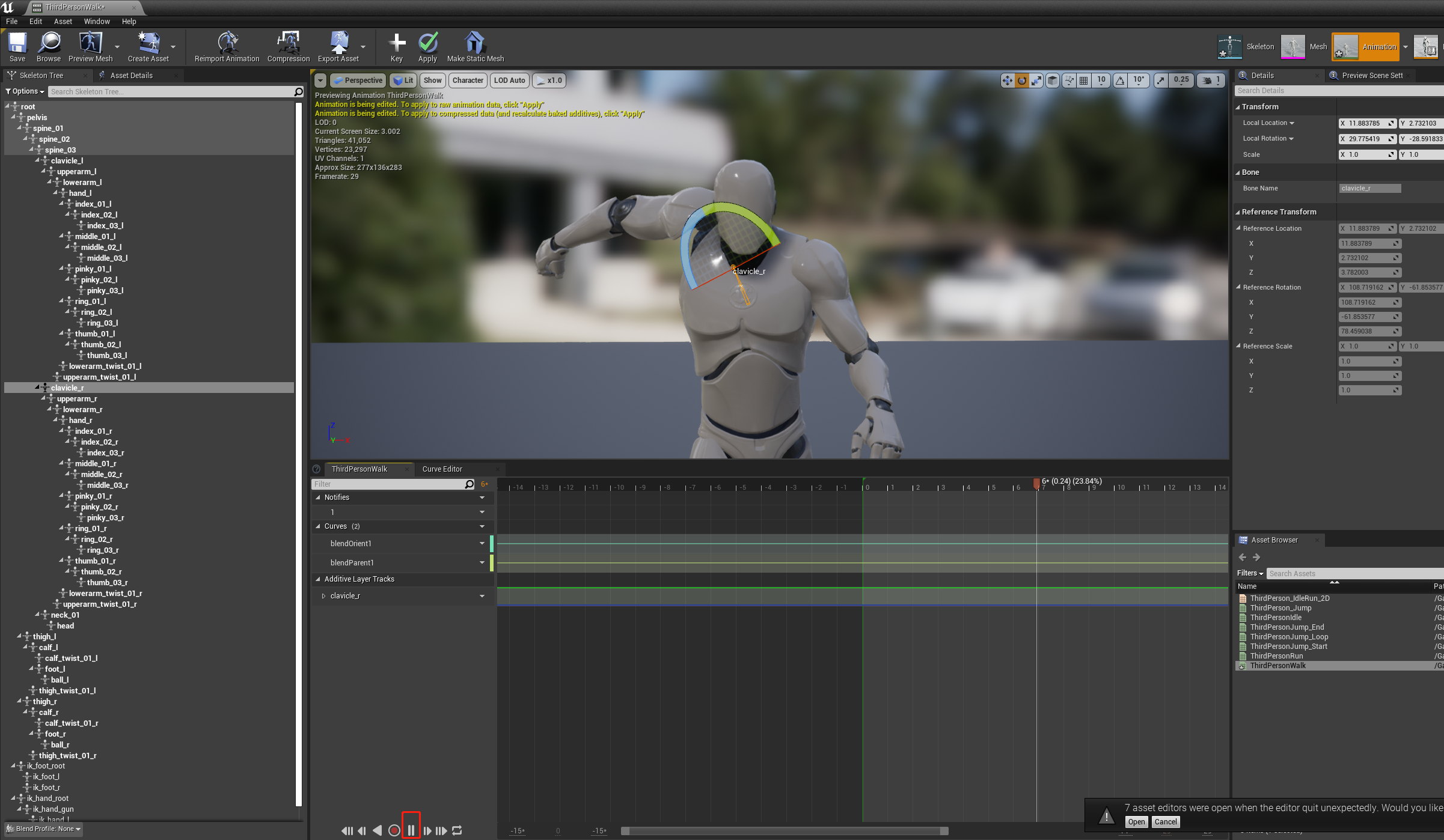Open the Options dropdown in the Skeleton Tree

click(25, 91)
